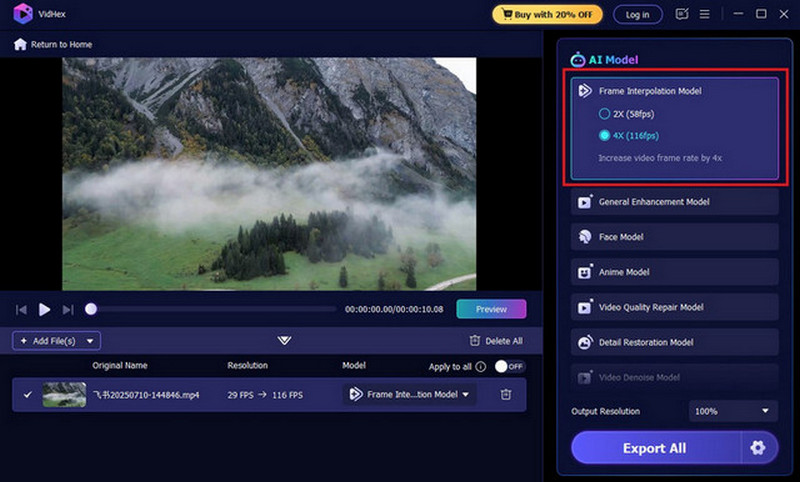Open the hamburger menu in title bar
The image size is (800, 482).
click(705, 14)
